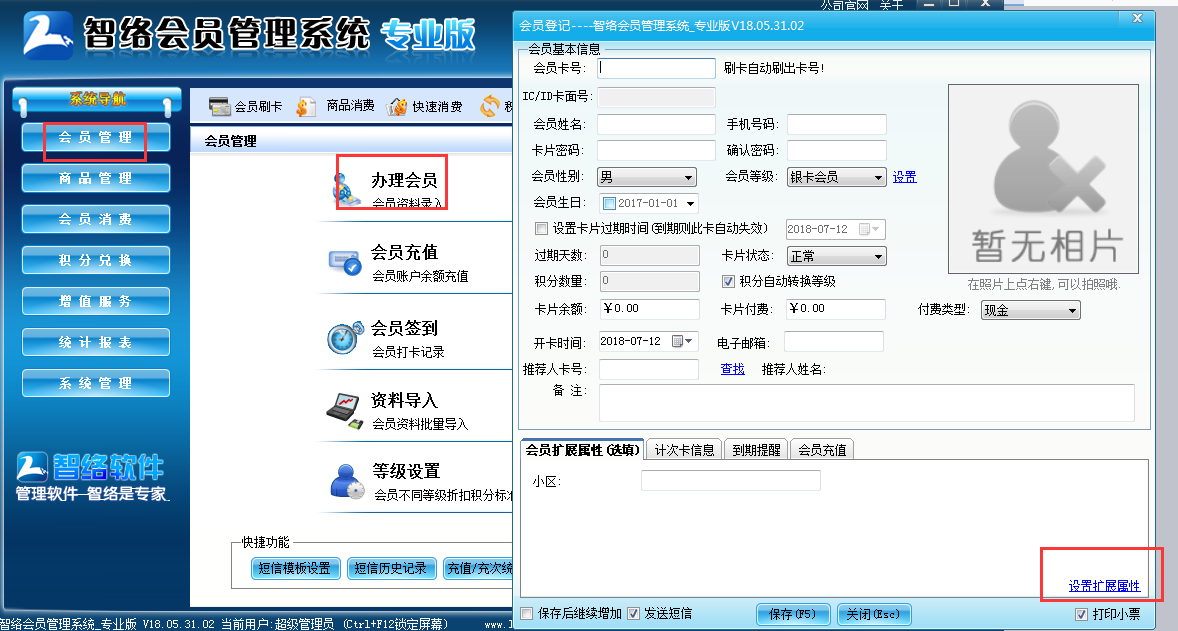The height and width of the screenshot is (631, 1178).
Task: Toggle 发送短信 checkbox
Action: pyautogui.click(x=633, y=614)
